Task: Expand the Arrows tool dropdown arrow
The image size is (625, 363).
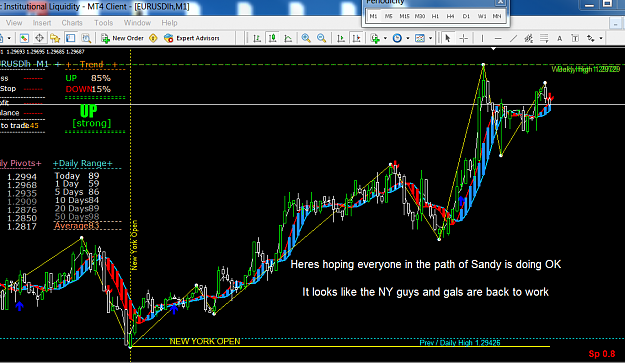Action: [x=601, y=38]
